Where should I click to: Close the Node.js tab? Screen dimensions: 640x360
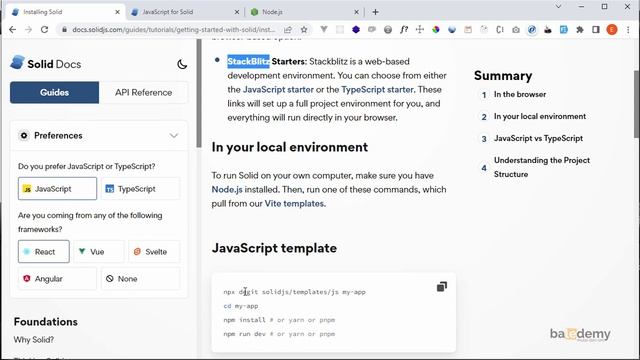point(356,12)
